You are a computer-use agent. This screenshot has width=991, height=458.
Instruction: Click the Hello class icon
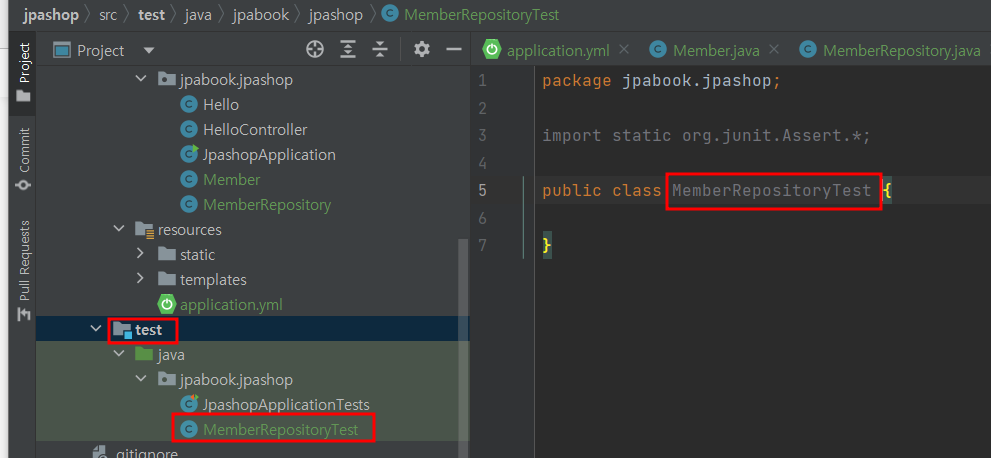[x=188, y=105]
